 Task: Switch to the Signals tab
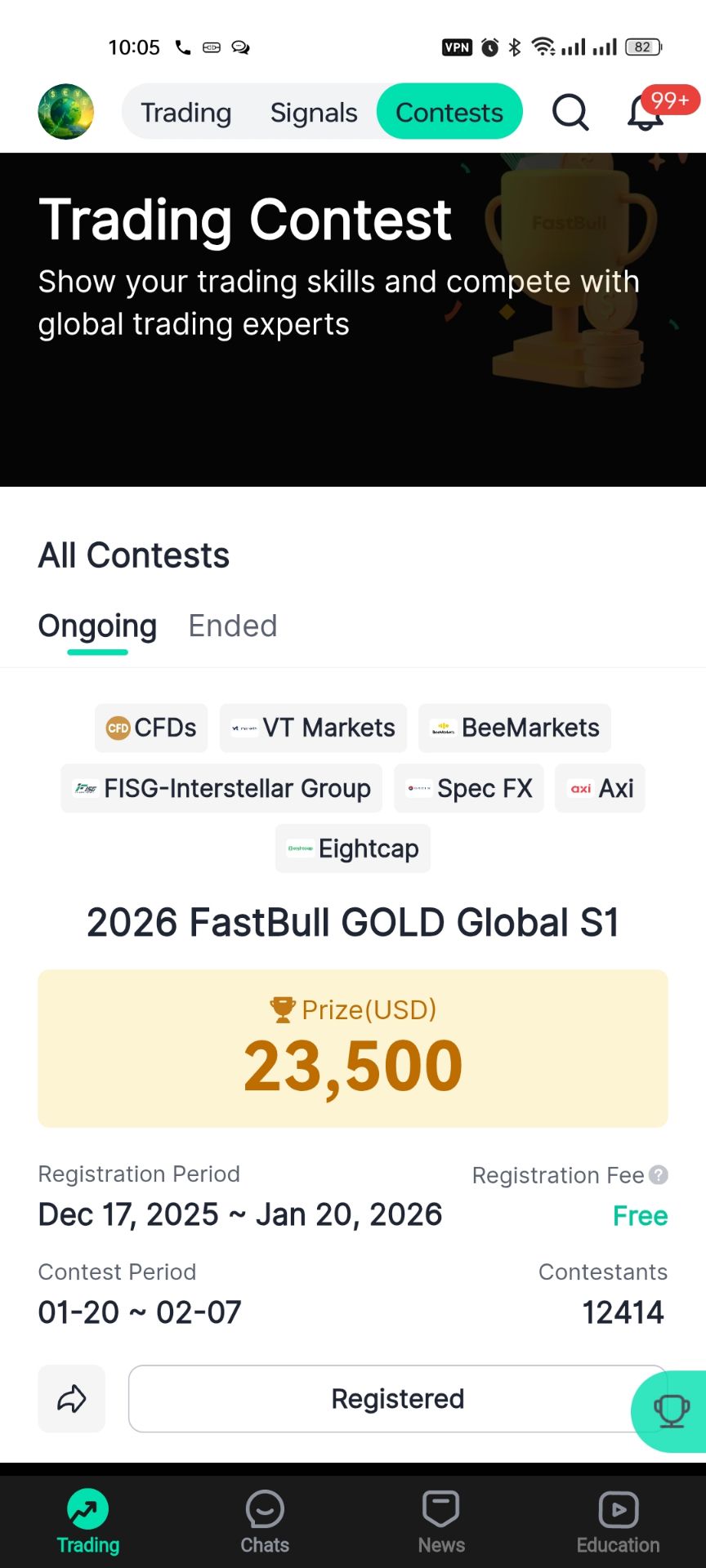click(x=314, y=113)
